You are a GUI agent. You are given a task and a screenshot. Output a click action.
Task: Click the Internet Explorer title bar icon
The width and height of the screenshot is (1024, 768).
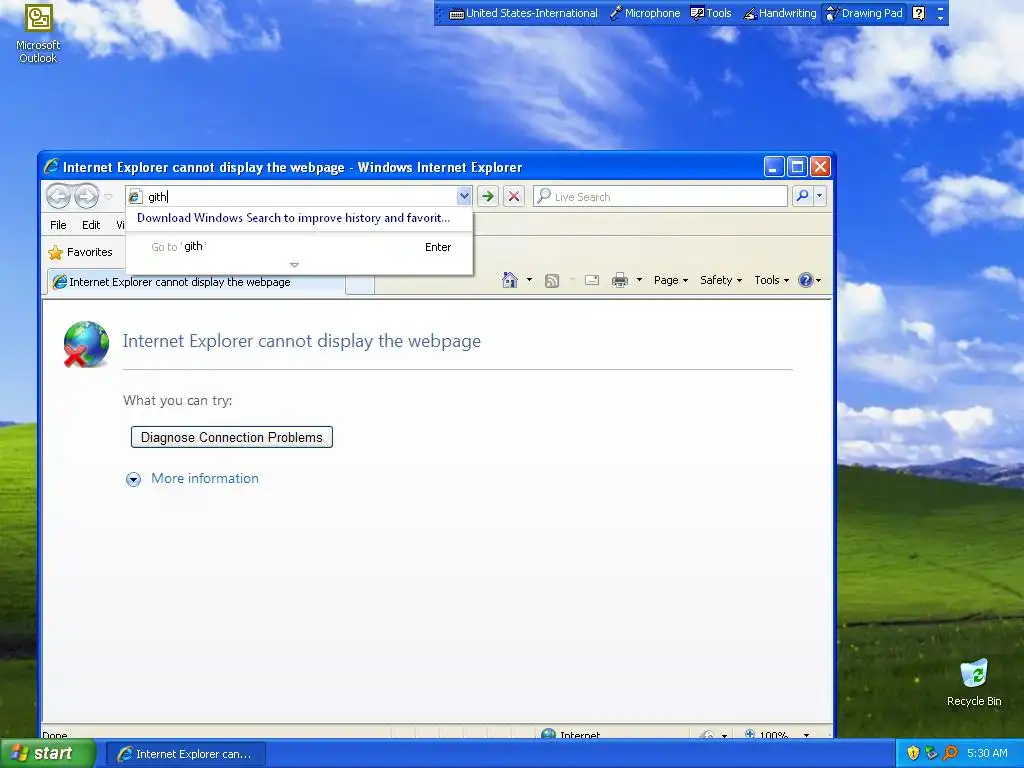51,167
